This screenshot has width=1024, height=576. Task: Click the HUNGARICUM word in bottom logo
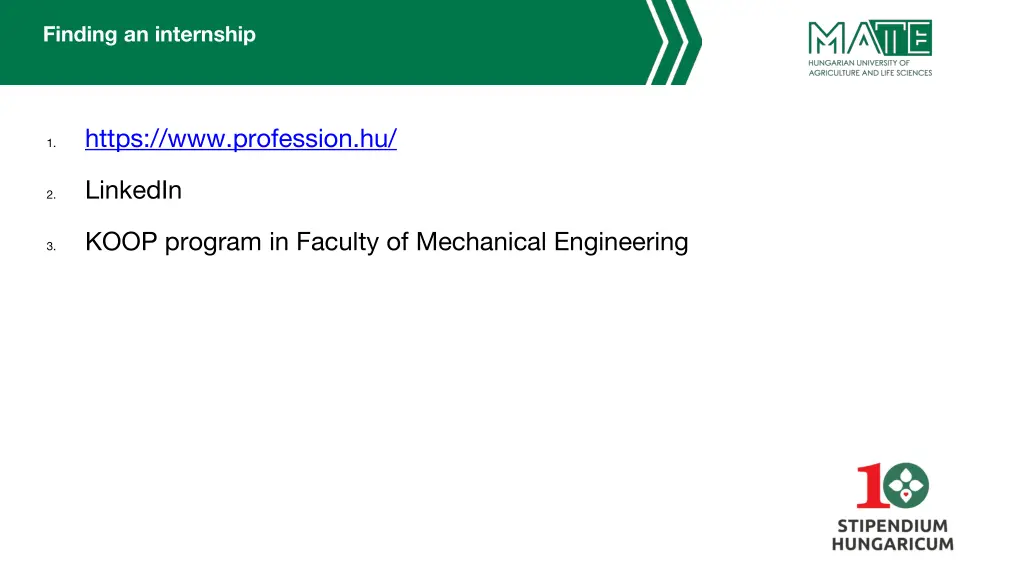(892, 544)
